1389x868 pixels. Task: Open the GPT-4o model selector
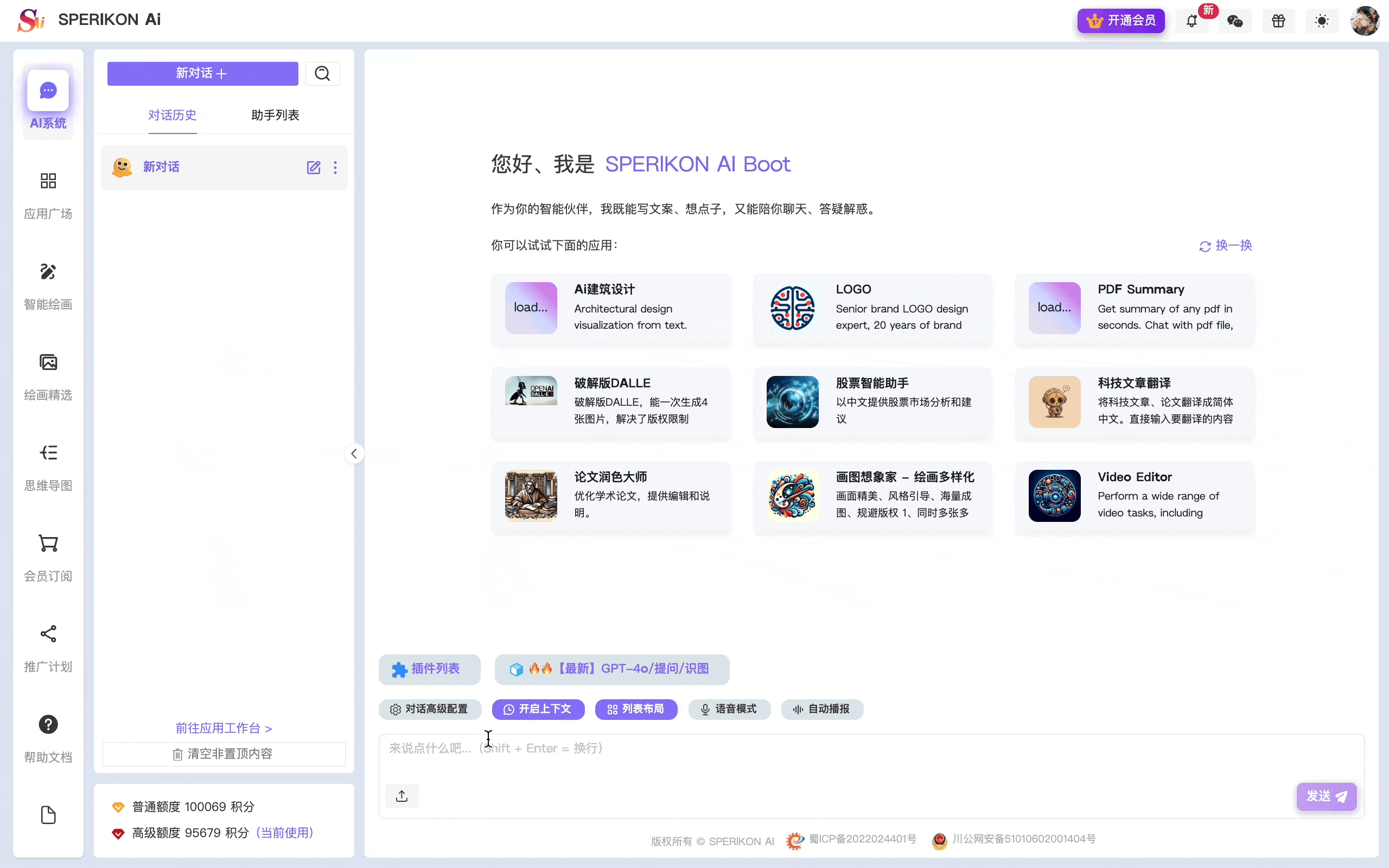point(612,669)
